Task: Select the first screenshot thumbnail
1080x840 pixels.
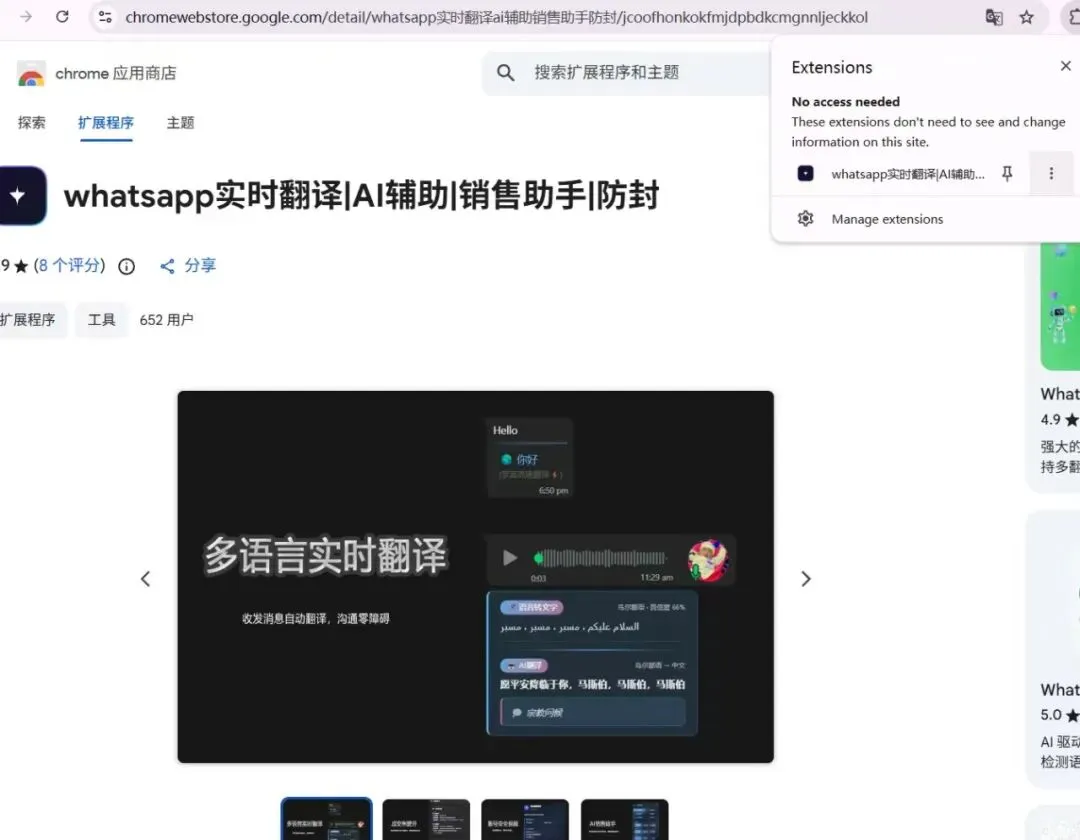Action: (326, 819)
